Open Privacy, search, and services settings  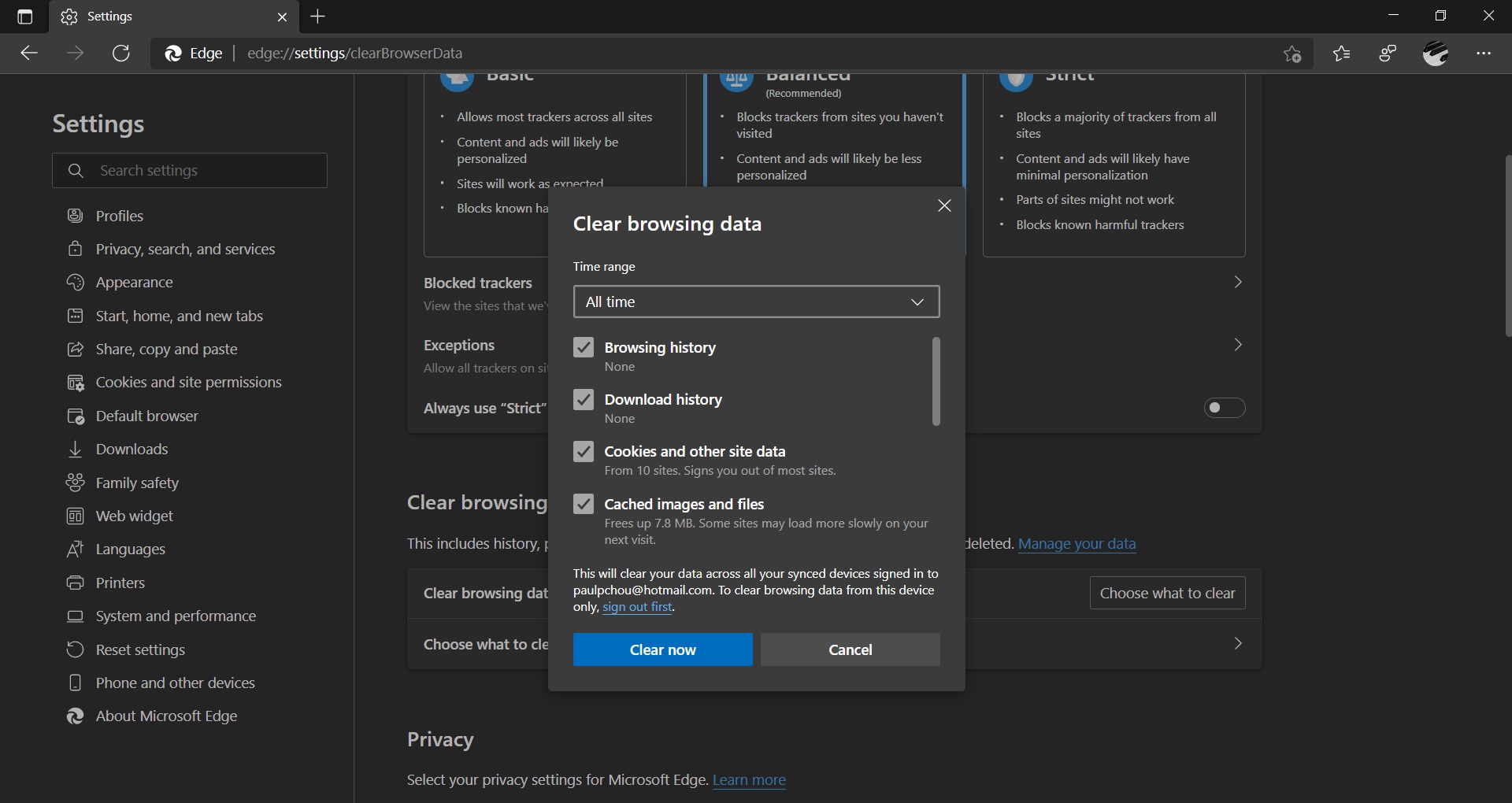coord(185,249)
